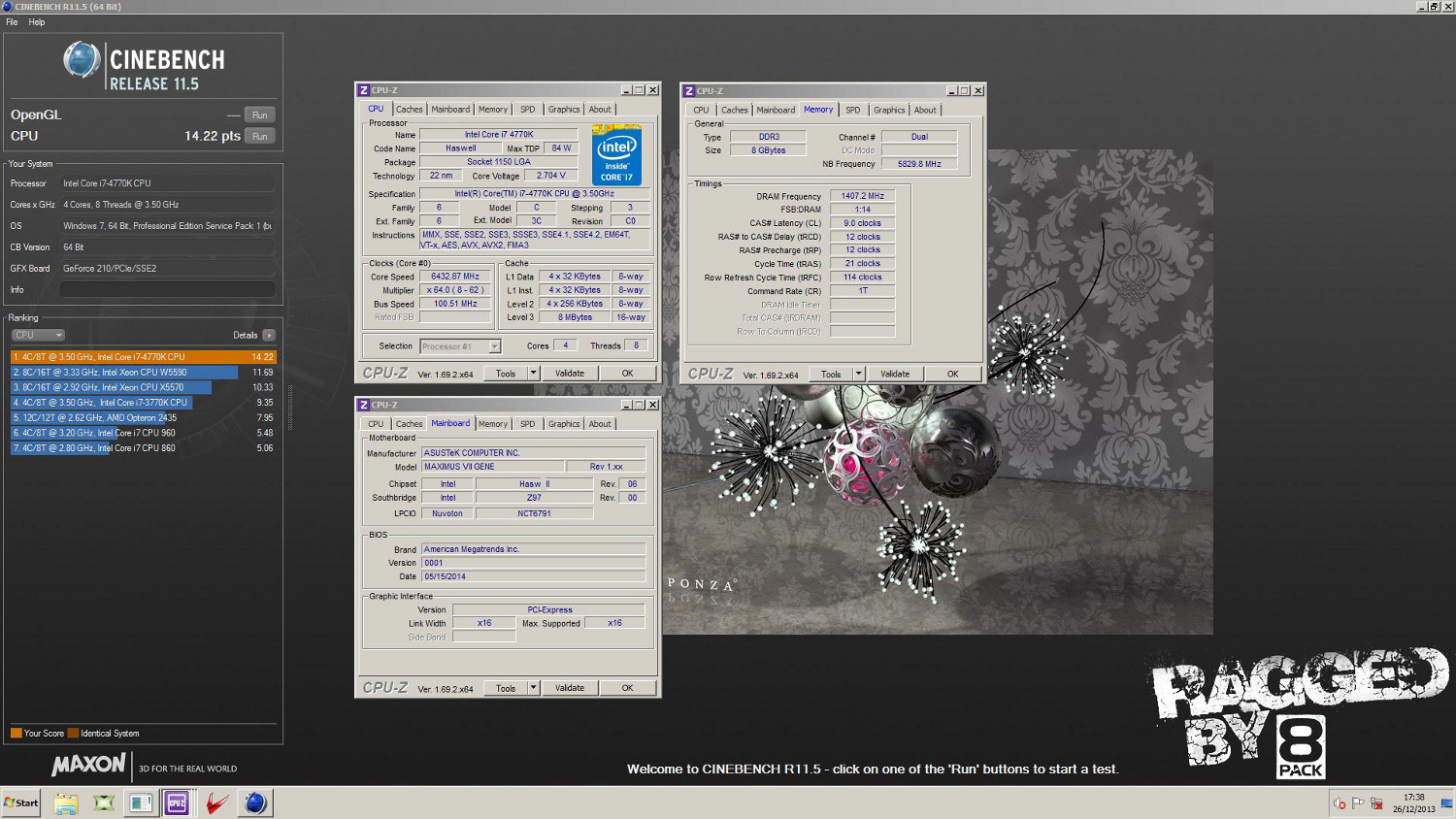Click OK in CPU-Z Mainboard window
The image size is (1456, 819).
click(627, 688)
